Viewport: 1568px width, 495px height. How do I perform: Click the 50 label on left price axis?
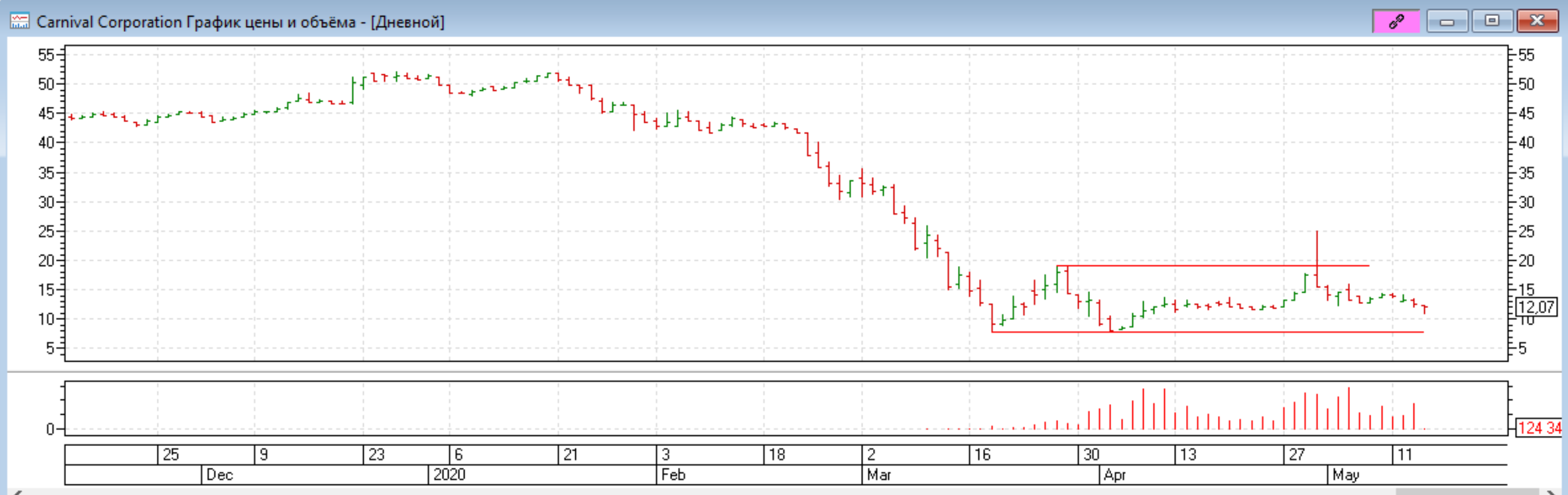46,84
